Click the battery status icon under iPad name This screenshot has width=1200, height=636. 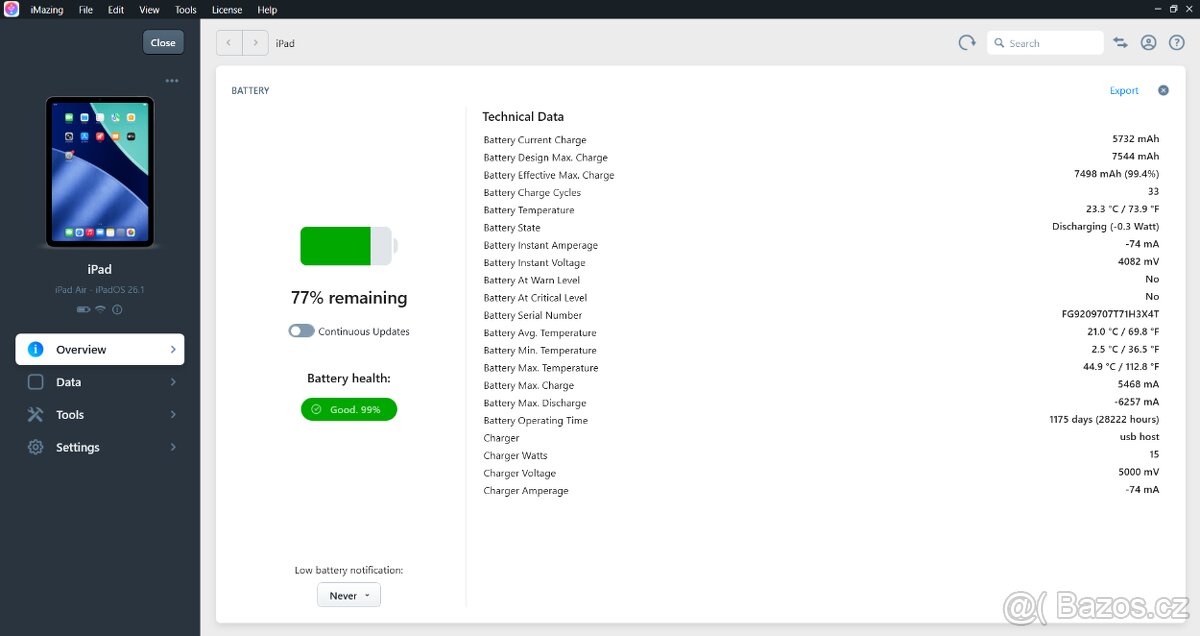[x=83, y=310]
